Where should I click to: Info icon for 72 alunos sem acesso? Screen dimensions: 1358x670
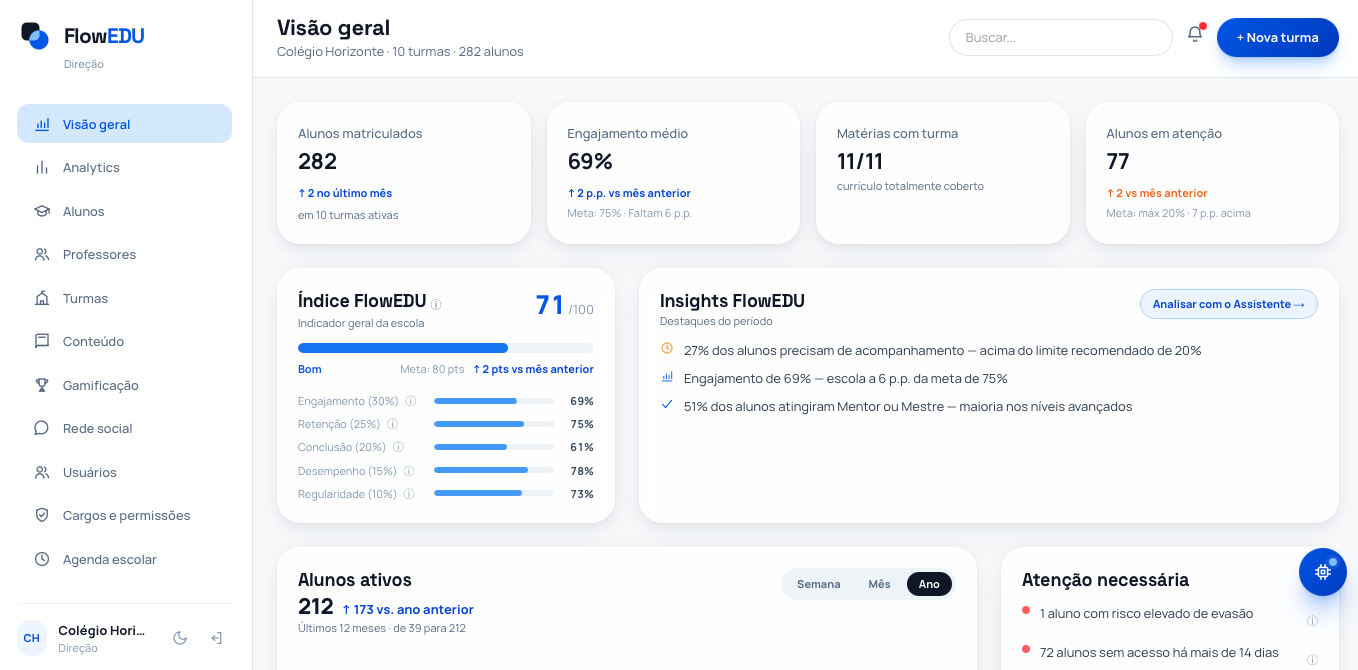pos(1312,660)
